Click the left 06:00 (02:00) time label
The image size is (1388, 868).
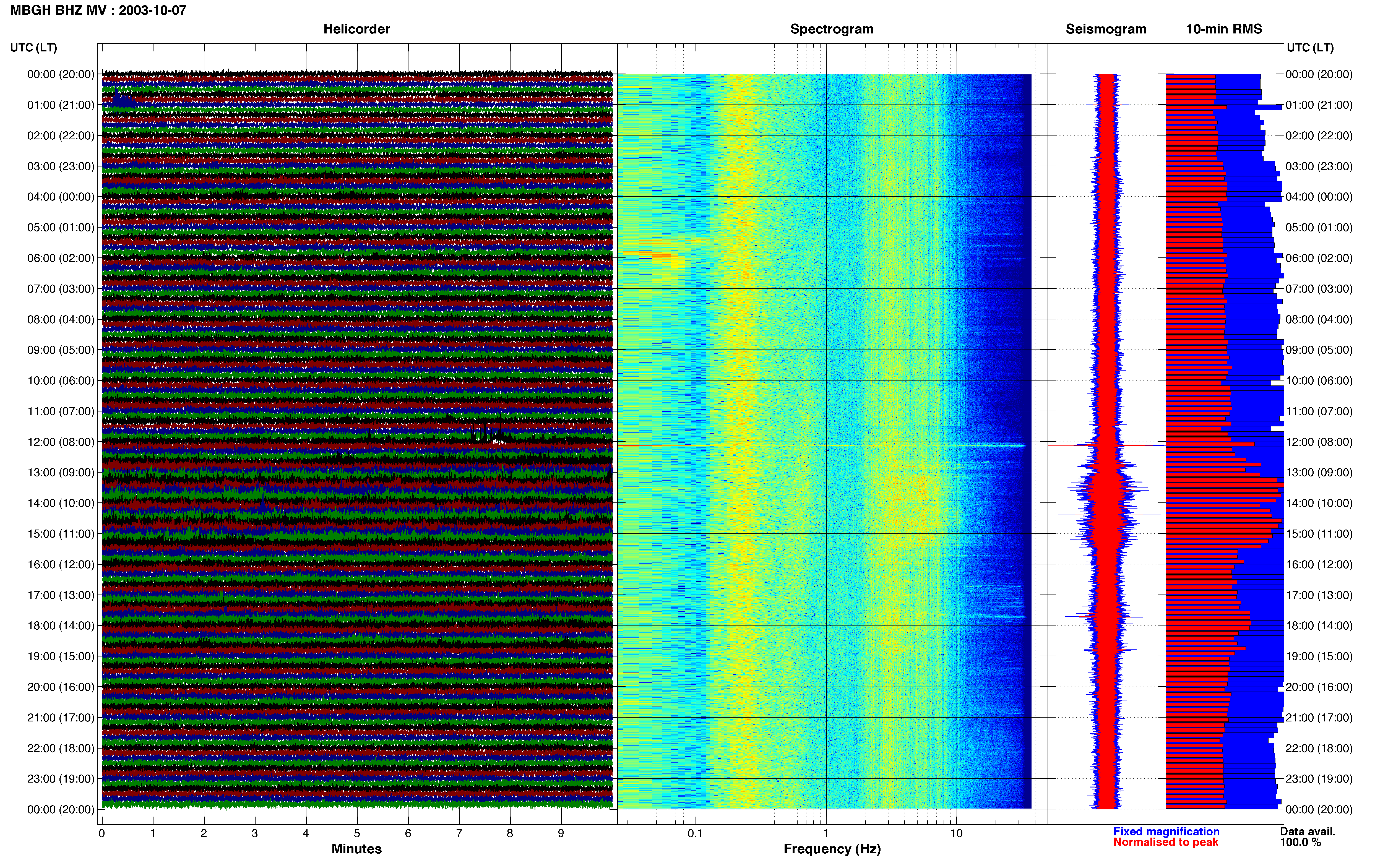coord(61,258)
